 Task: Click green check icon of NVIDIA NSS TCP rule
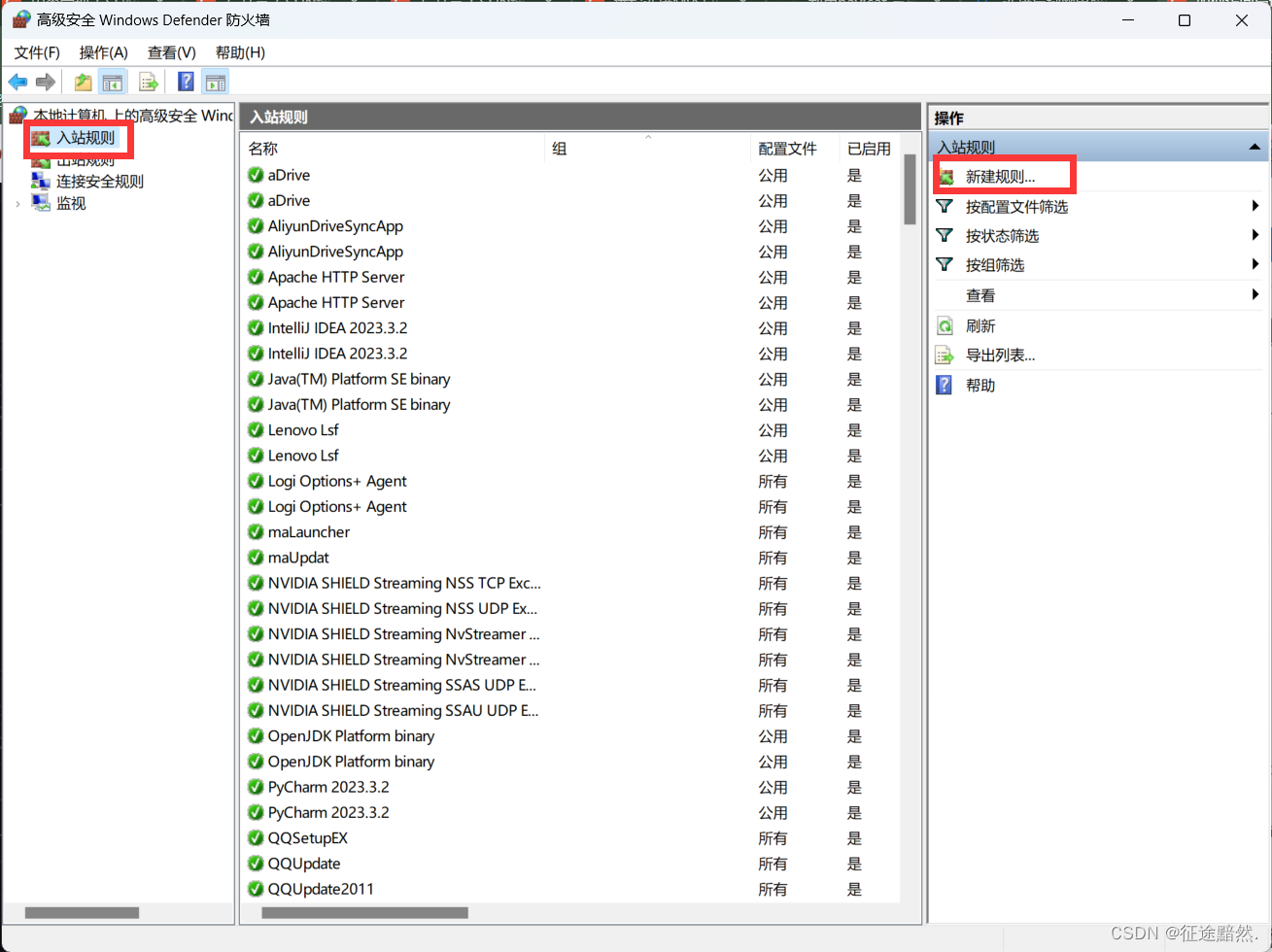pyautogui.click(x=256, y=583)
